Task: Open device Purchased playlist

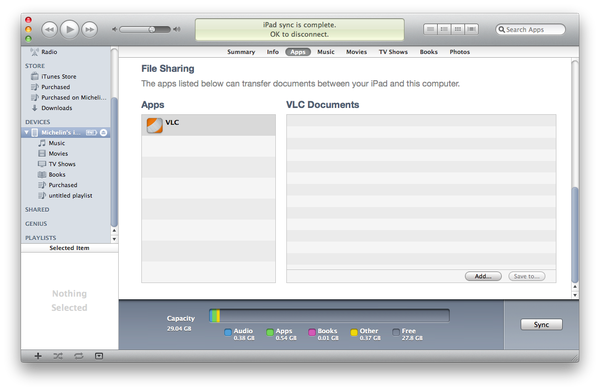Action: tap(62, 185)
